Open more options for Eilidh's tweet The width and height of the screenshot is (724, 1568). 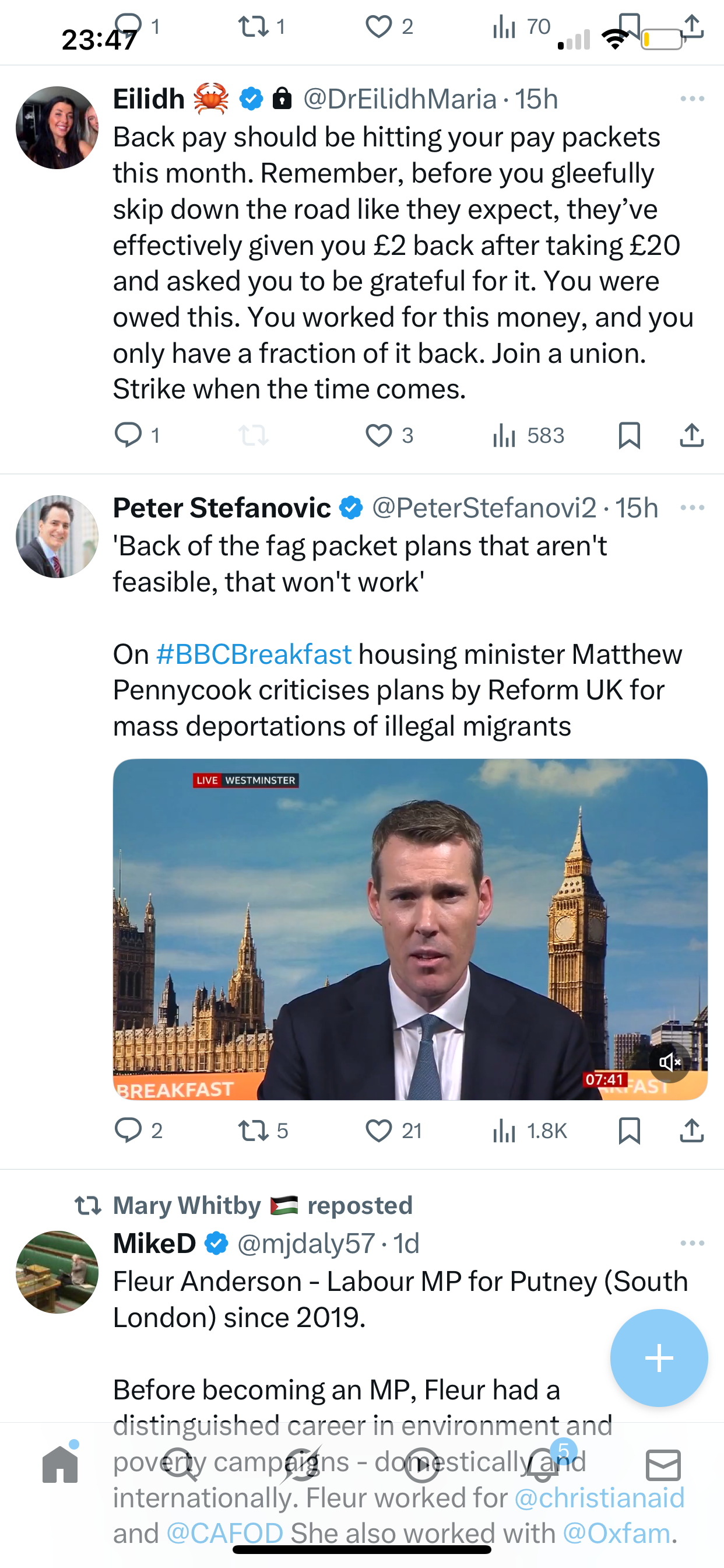[693, 99]
